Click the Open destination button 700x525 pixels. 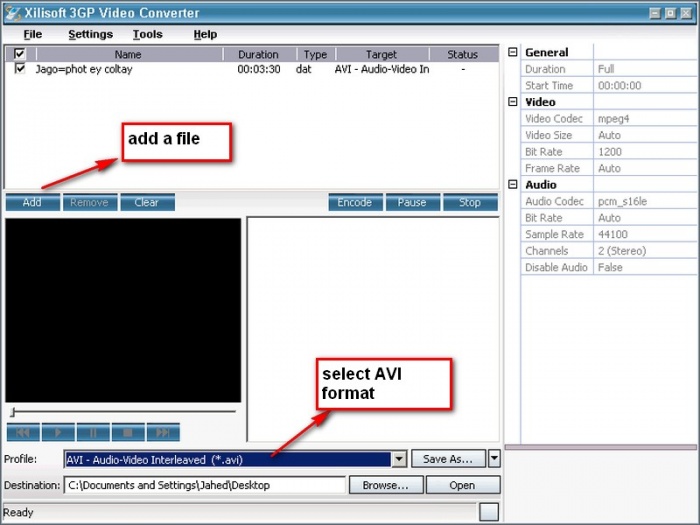click(x=463, y=485)
